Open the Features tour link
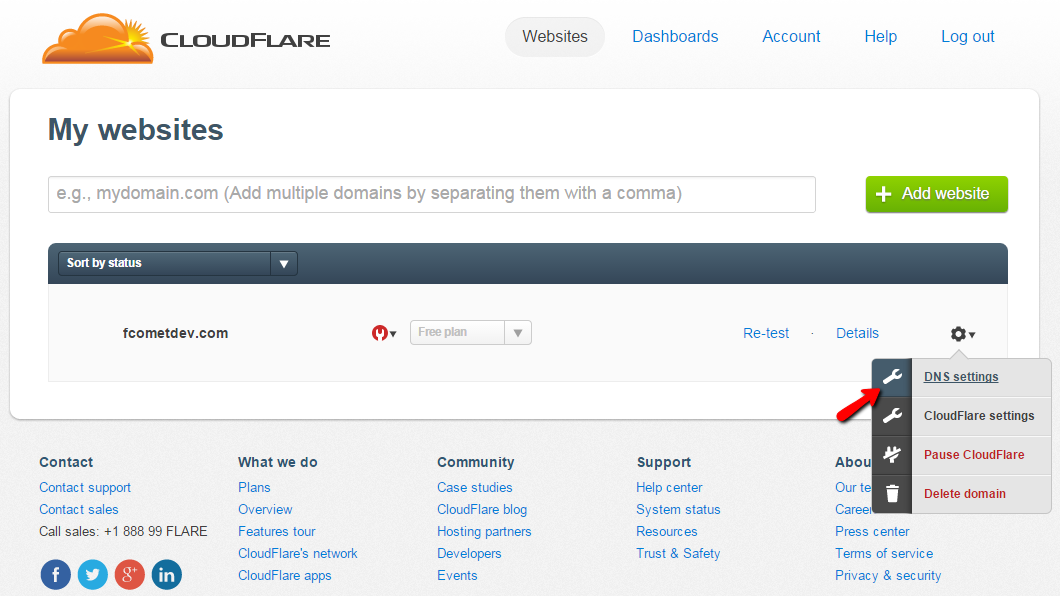 pos(276,531)
